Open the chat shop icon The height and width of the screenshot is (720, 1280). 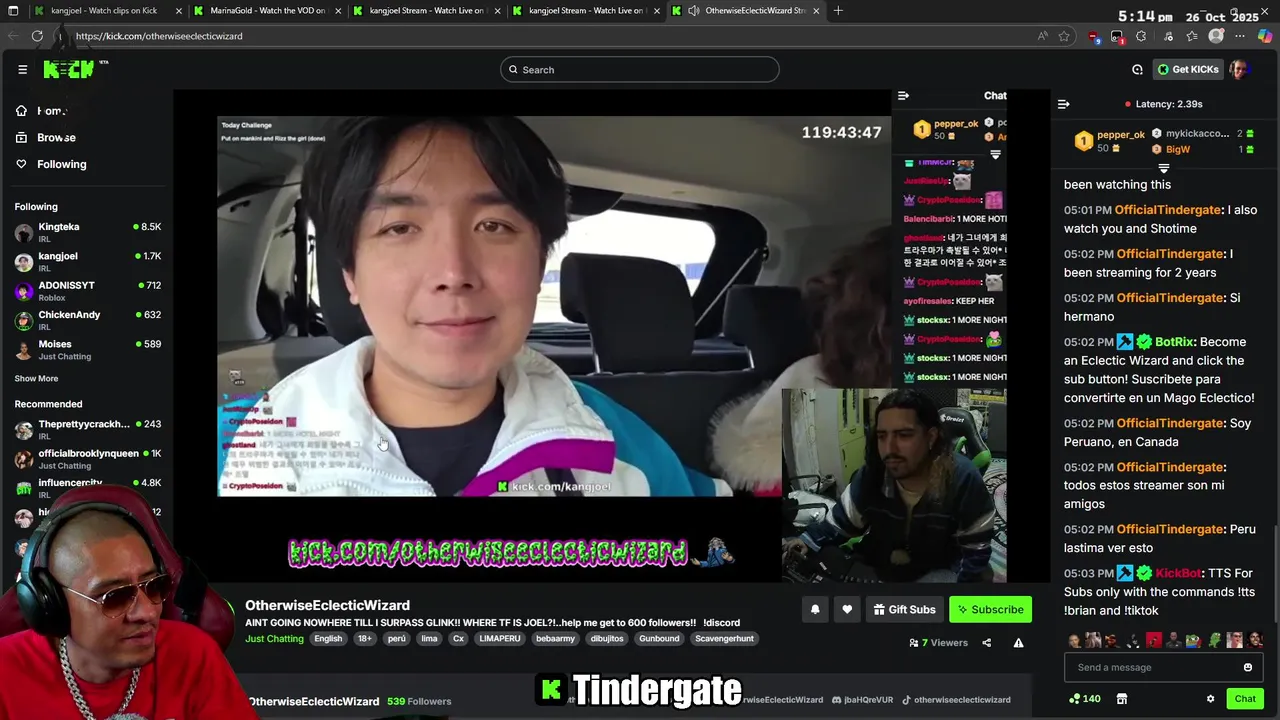1122,699
